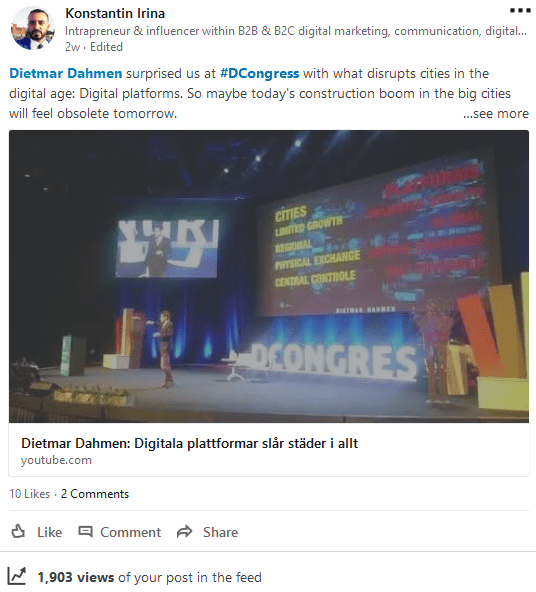View the 10 Likes list
The height and width of the screenshot is (592, 536).
coord(29,494)
